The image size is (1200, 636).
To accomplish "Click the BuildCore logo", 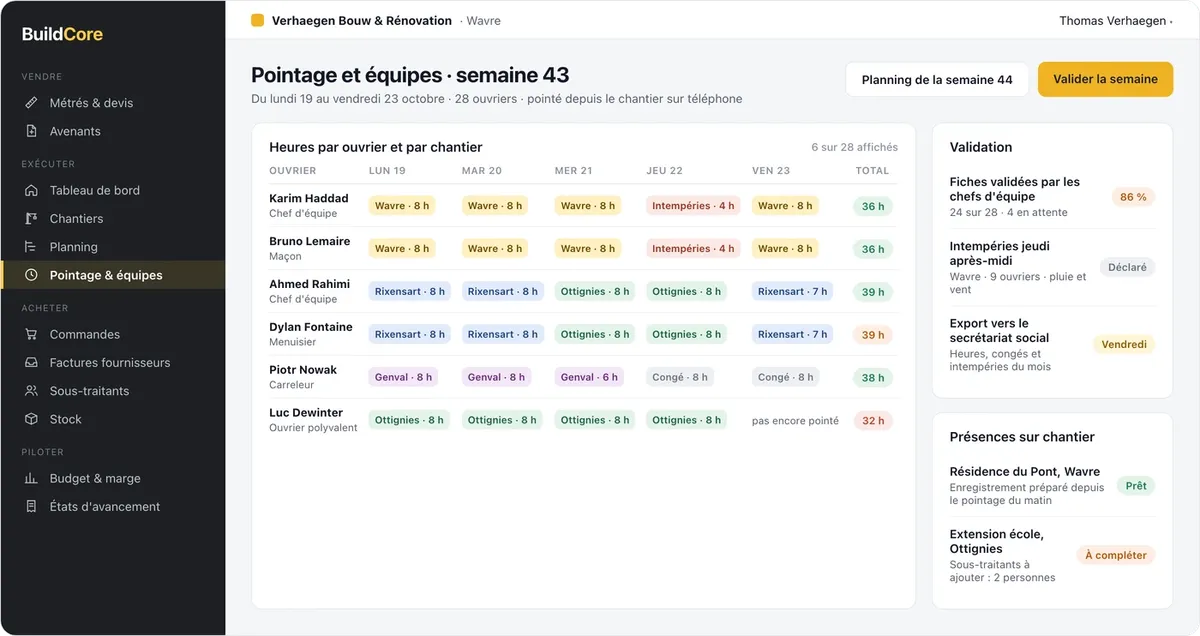I will point(62,34).
